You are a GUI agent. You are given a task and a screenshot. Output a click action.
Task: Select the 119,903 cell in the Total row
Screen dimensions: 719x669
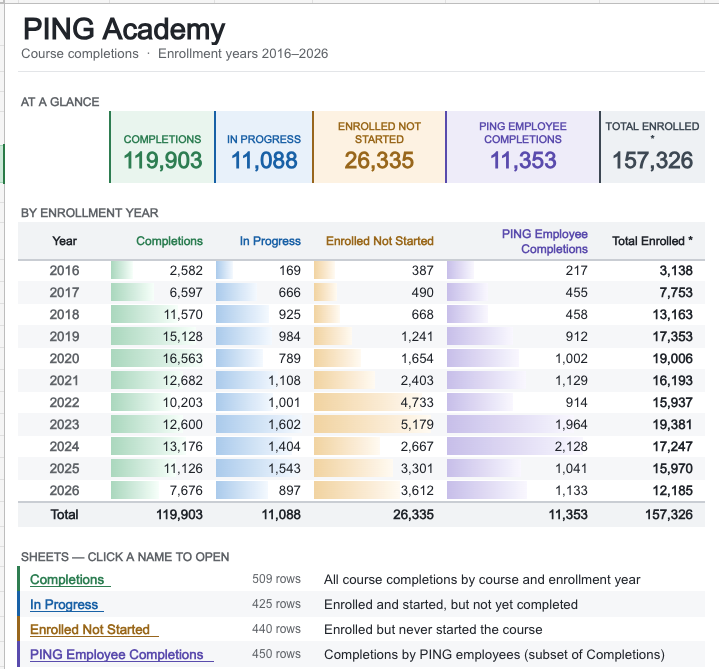(179, 514)
